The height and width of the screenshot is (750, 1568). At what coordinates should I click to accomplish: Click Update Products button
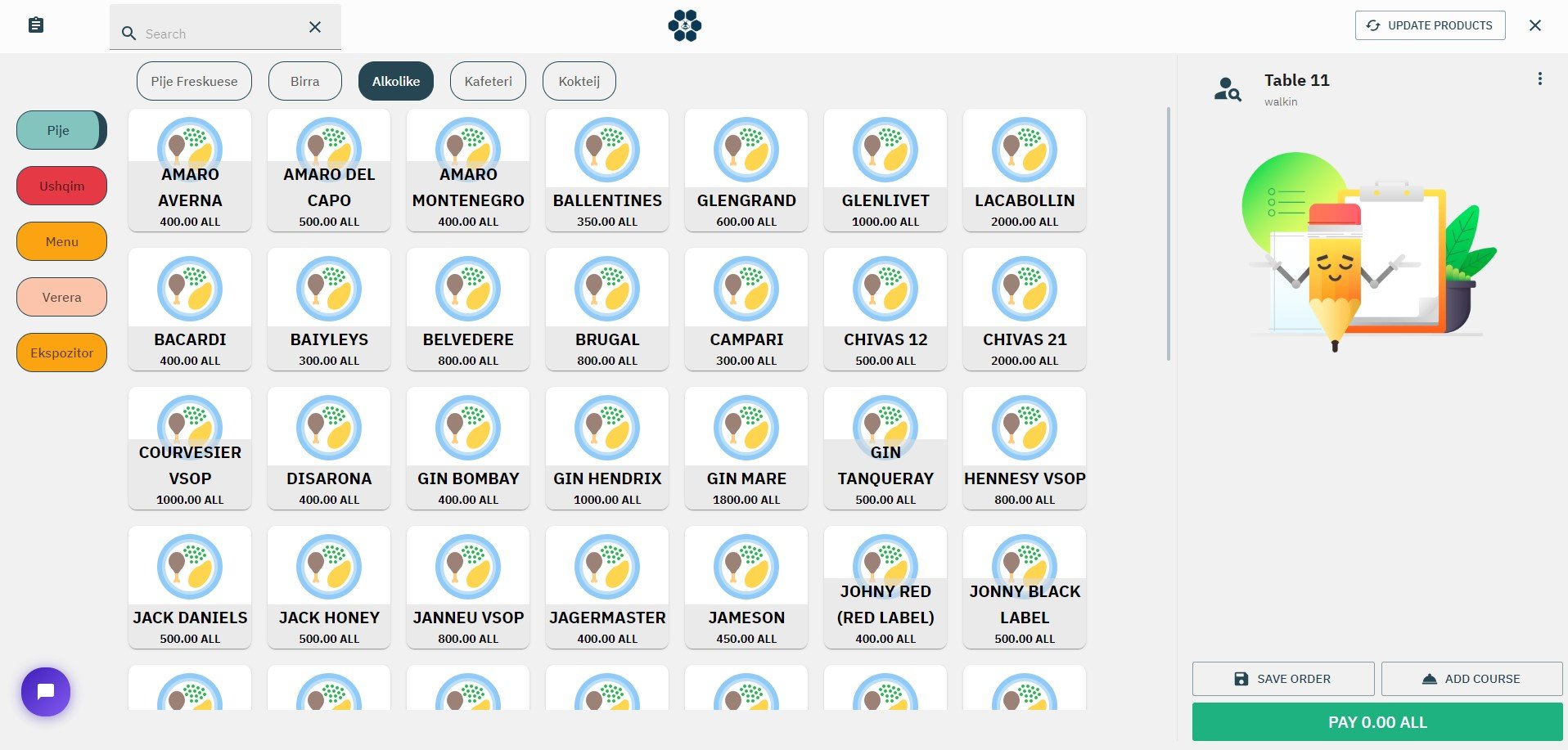point(1430,25)
